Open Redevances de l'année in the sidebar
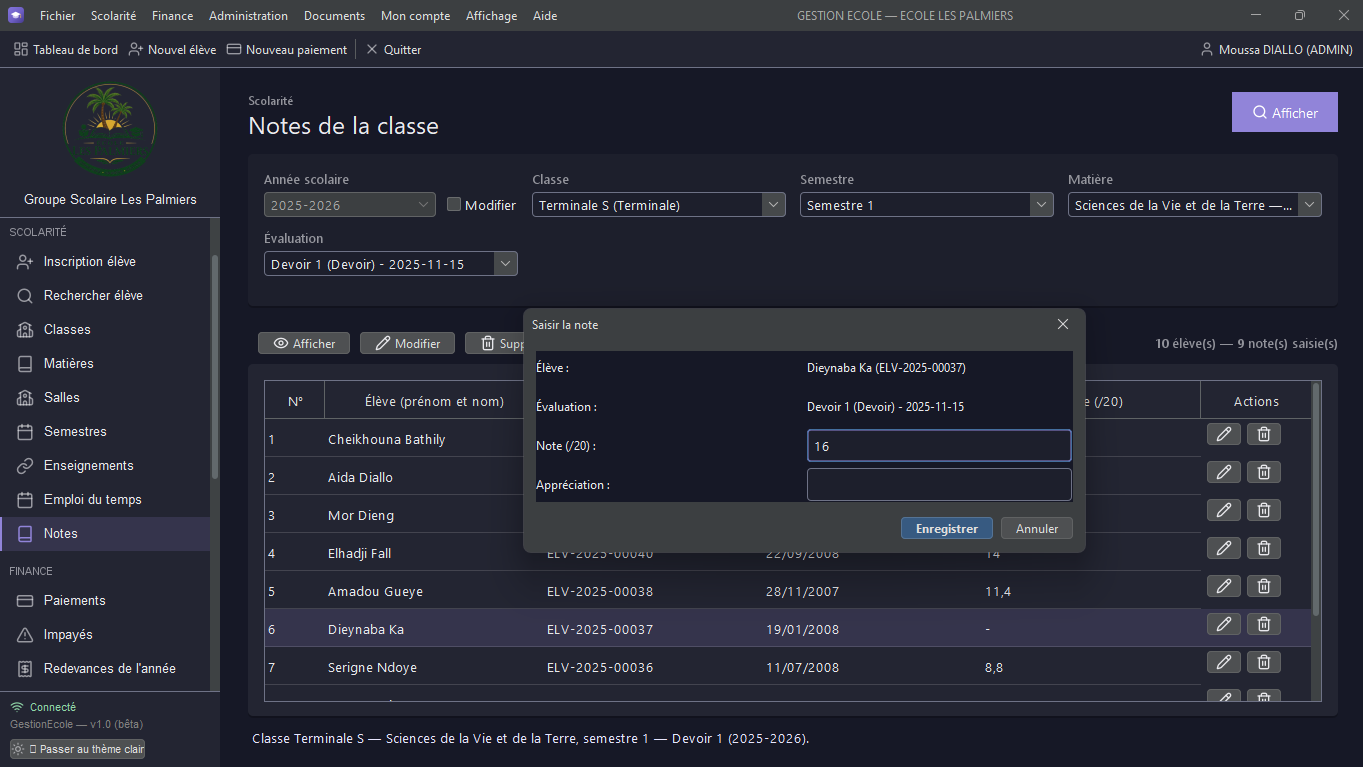Viewport: 1363px width, 767px height. 105,668
